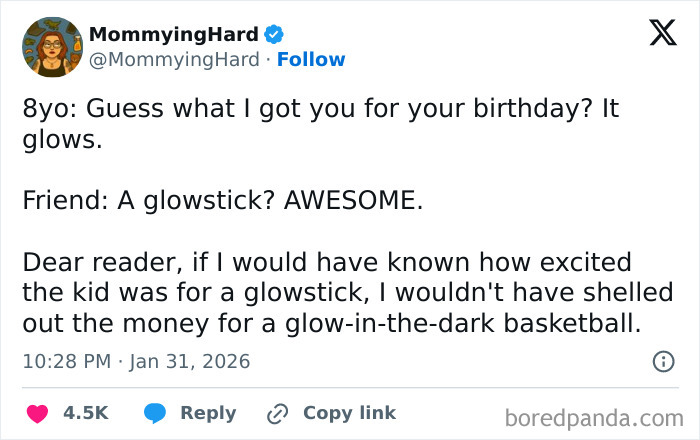The height and width of the screenshot is (440, 700).
Task: Click the MommyingHard display name
Action: tap(174, 36)
